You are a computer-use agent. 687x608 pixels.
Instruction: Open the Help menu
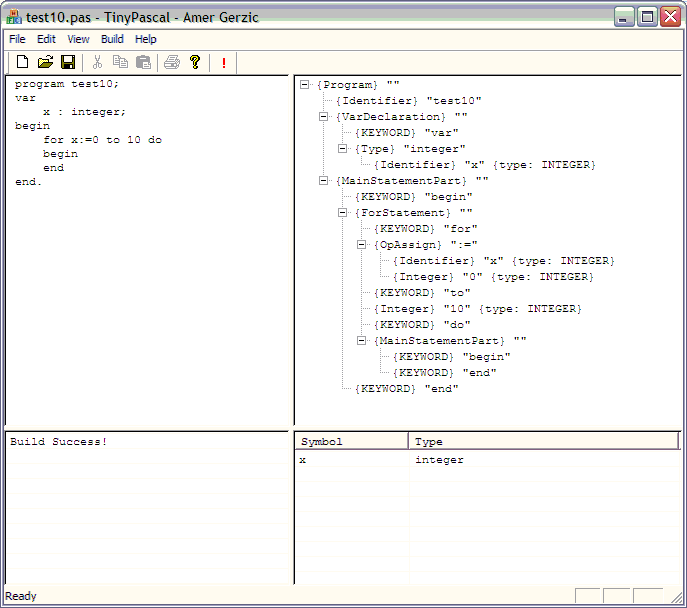click(145, 39)
